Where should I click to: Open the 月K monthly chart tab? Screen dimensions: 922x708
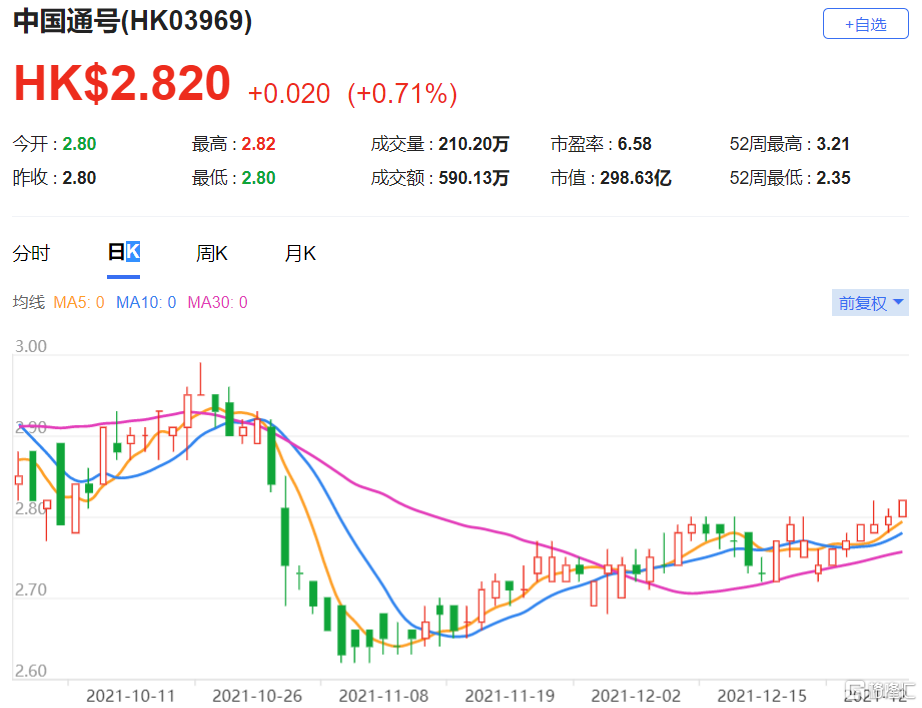(300, 253)
